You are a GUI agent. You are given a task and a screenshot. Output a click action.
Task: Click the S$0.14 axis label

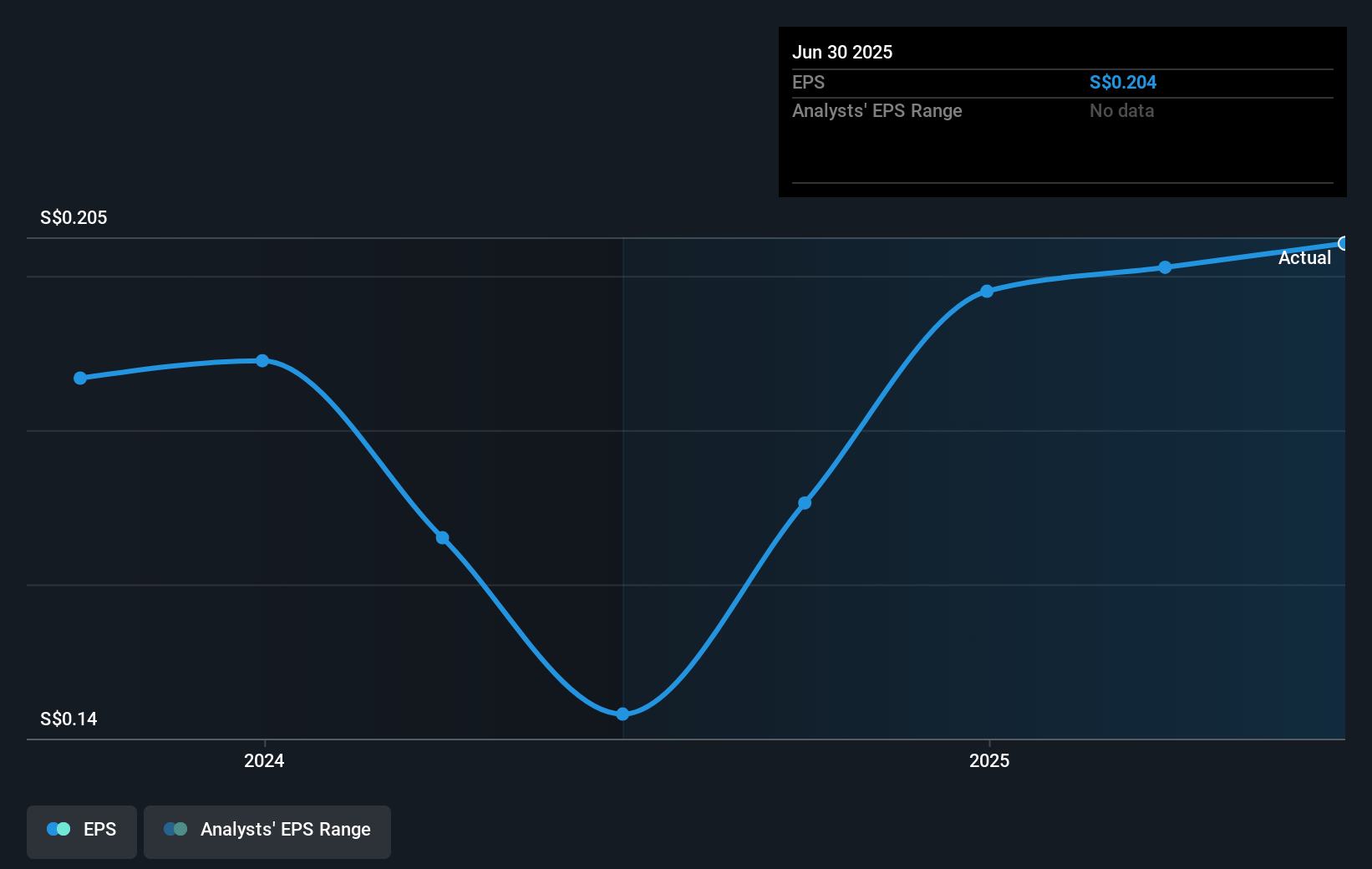[x=68, y=718]
